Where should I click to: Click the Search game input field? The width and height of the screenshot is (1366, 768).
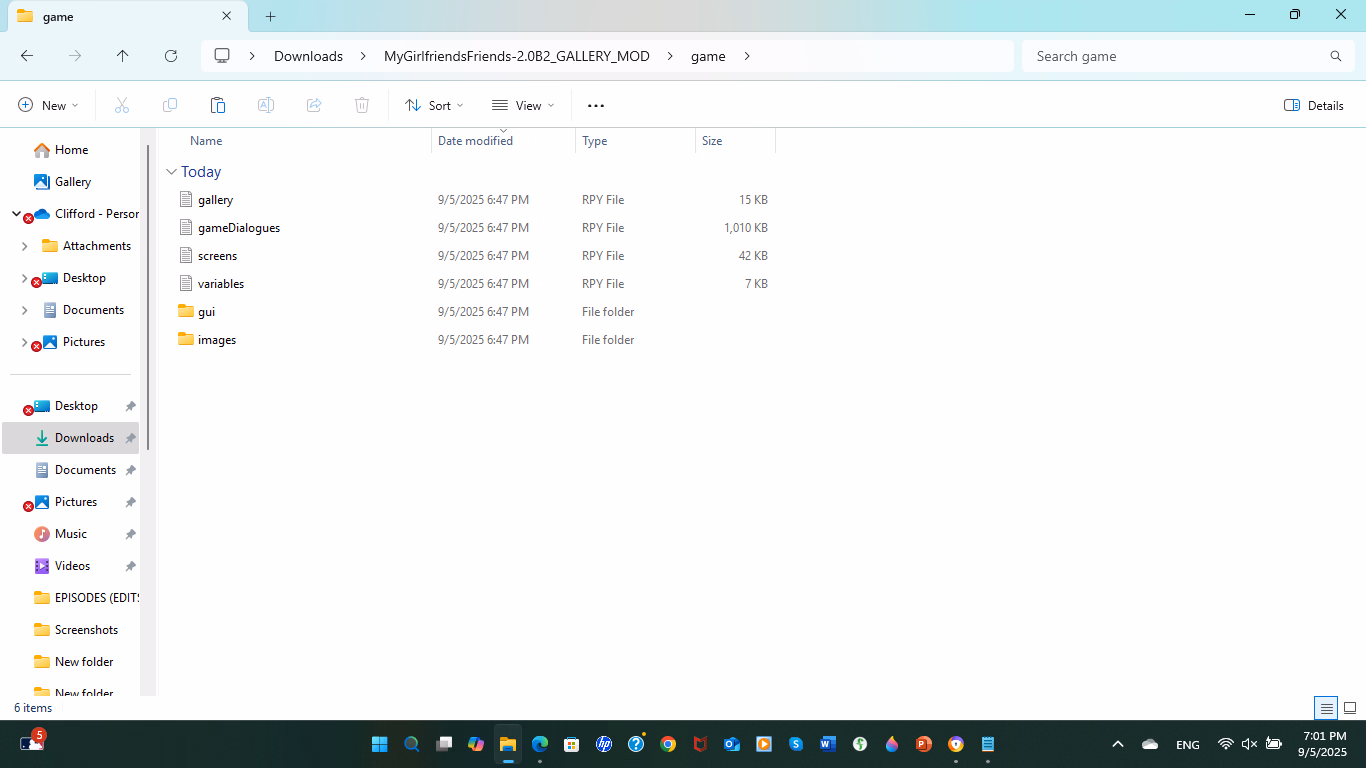tap(1175, 56)
